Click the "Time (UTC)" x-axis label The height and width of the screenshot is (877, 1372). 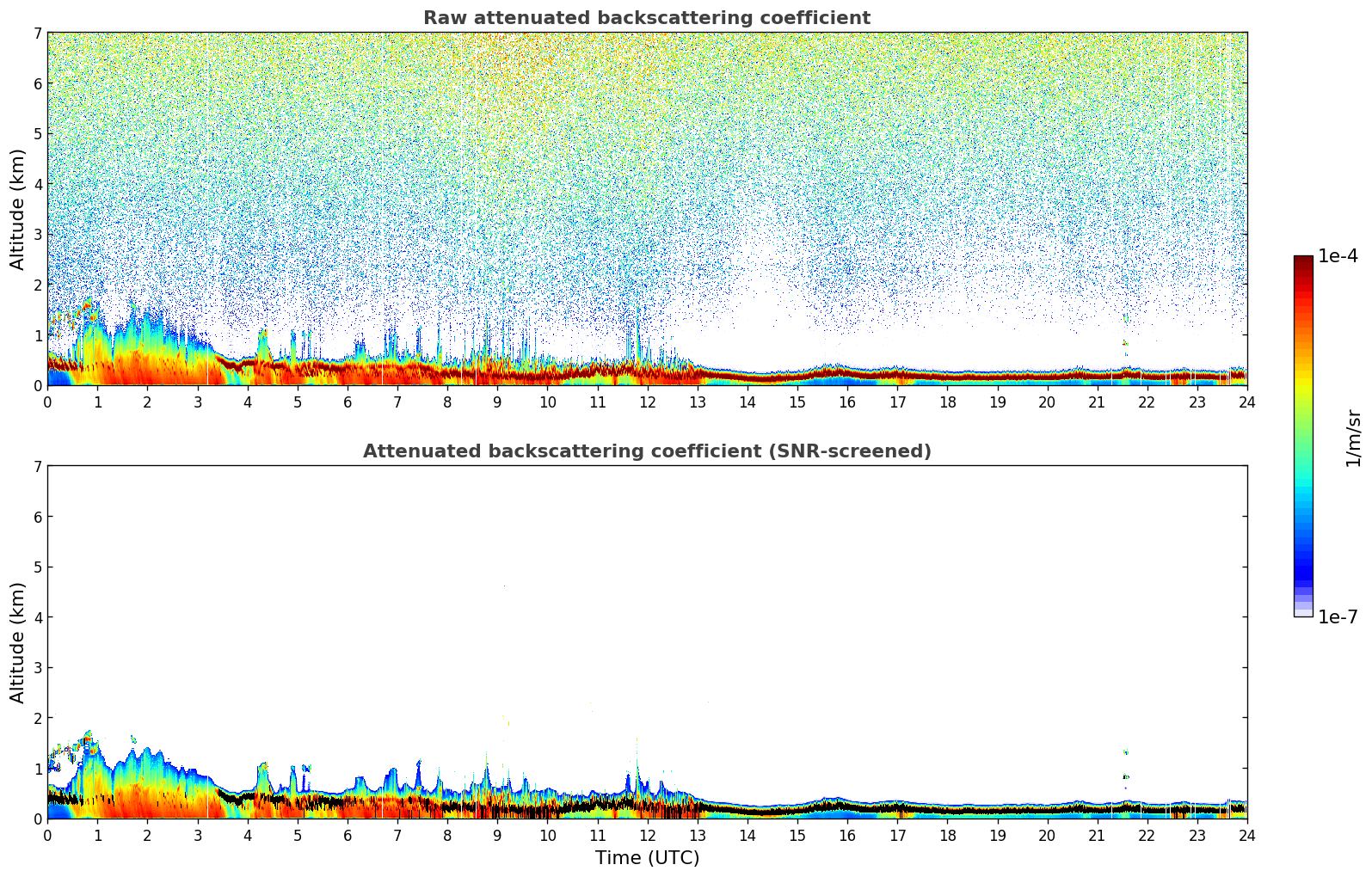[647, 858]
